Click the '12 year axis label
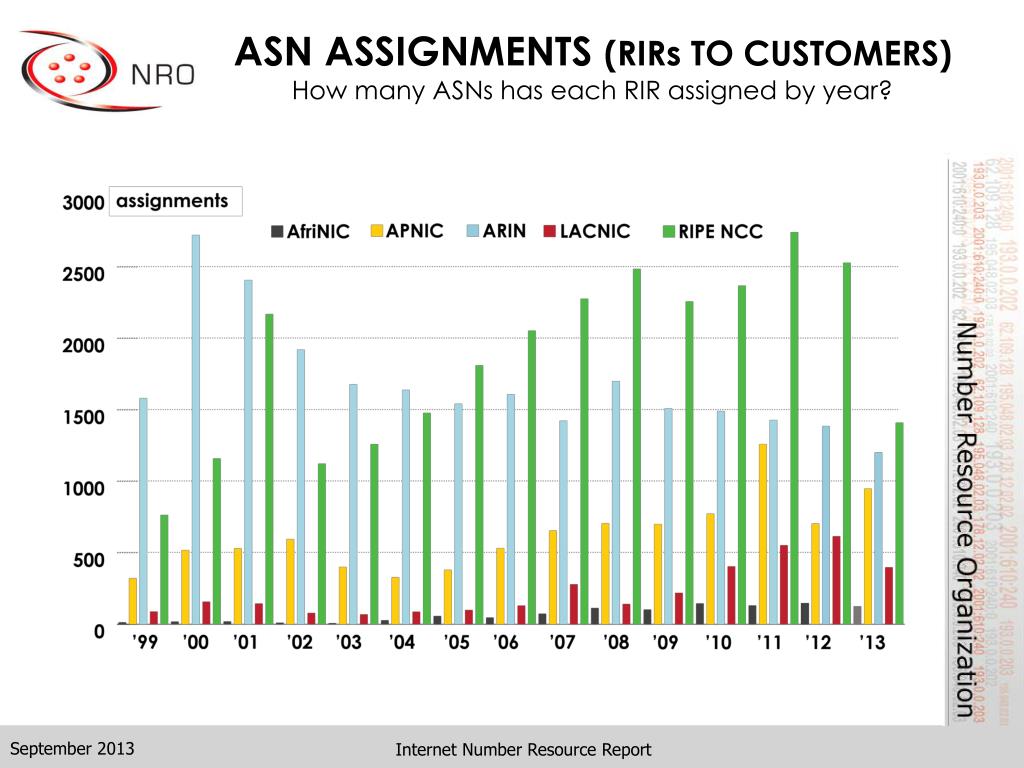The width and height of the screenshot is (1024, 768). 818,642
